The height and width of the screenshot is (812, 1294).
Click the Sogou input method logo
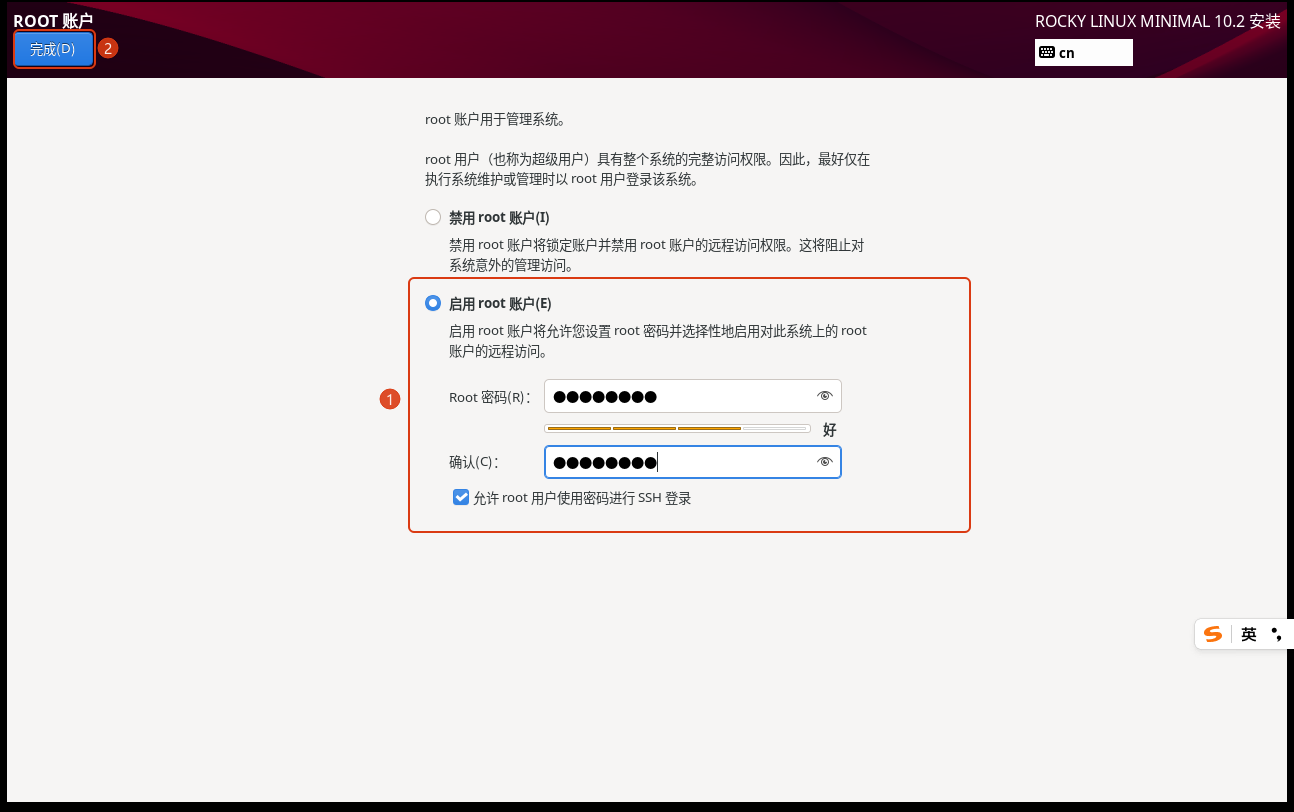pos(1213,634)
